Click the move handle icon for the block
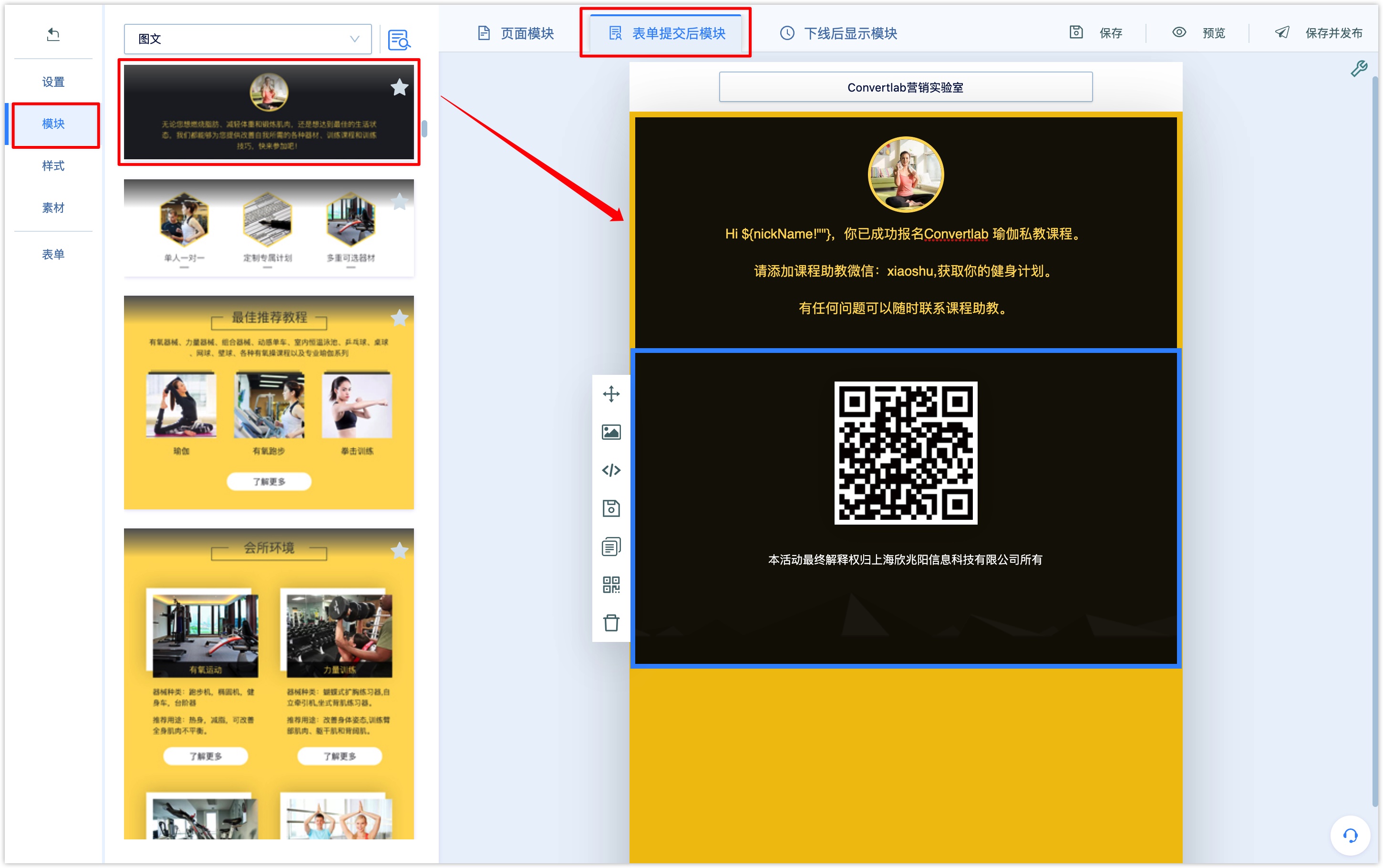The image size is (1383, 868). click(x=610, y=394)
